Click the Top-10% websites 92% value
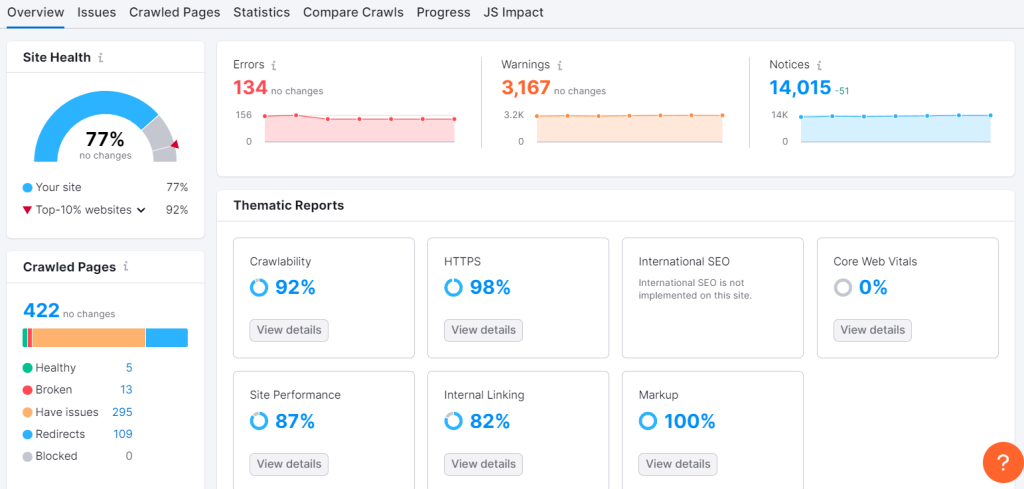The width and height of the screenshot is (1024, 489). (x=177, y=210)
